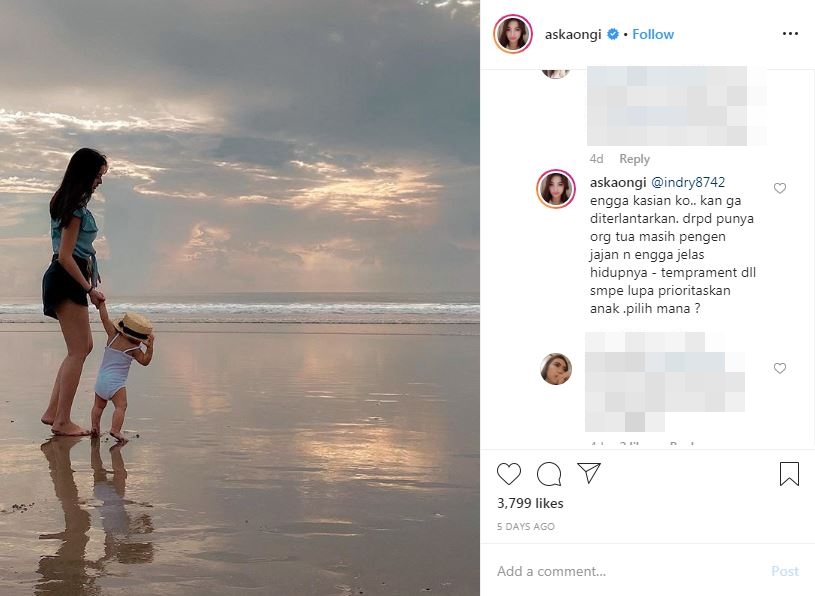View likers by clicking 3,799 likes

pos(530,504)
